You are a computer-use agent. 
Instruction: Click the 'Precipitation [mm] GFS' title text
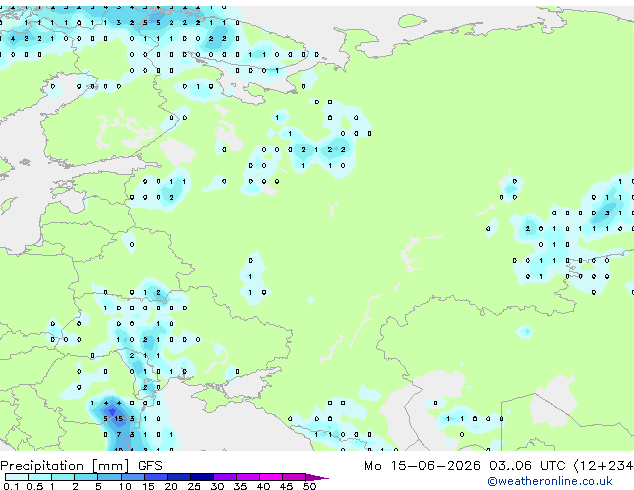(x=81, y=466)
